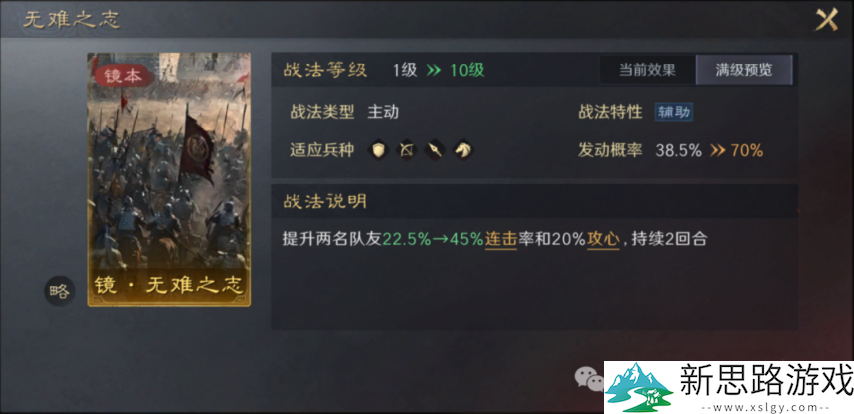The height and width of the screenshot is (414, 854).
Task: Open the underlined 连击 keyword link
Action: [501, 239]
